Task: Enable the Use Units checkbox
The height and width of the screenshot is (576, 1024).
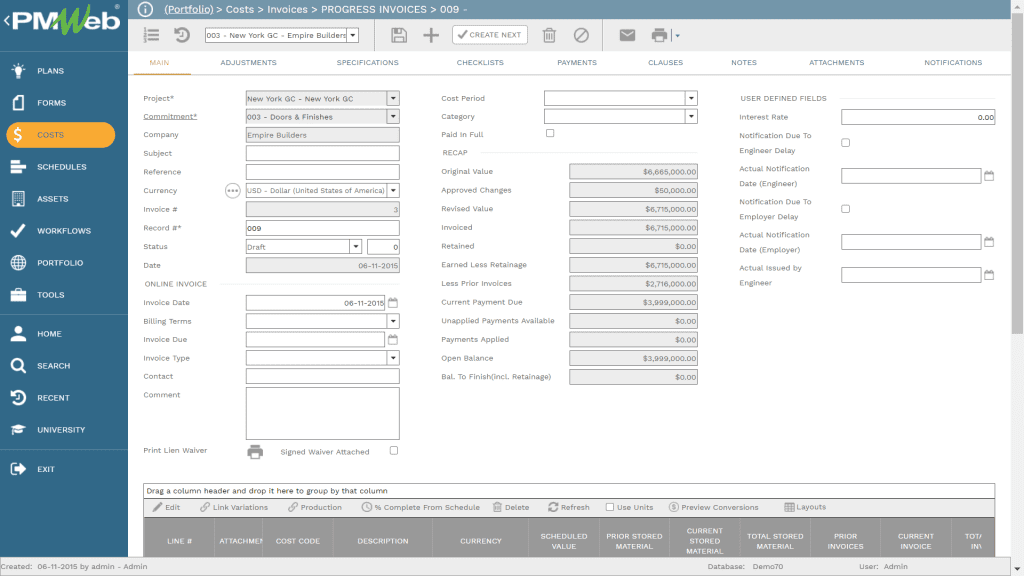Action: click(610, 507)
